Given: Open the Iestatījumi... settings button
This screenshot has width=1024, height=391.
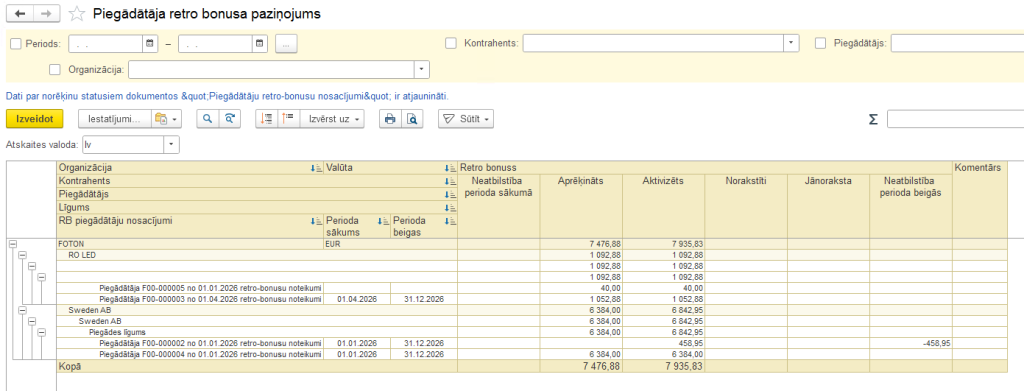Looking at the screenshot, I should point(115,119).
